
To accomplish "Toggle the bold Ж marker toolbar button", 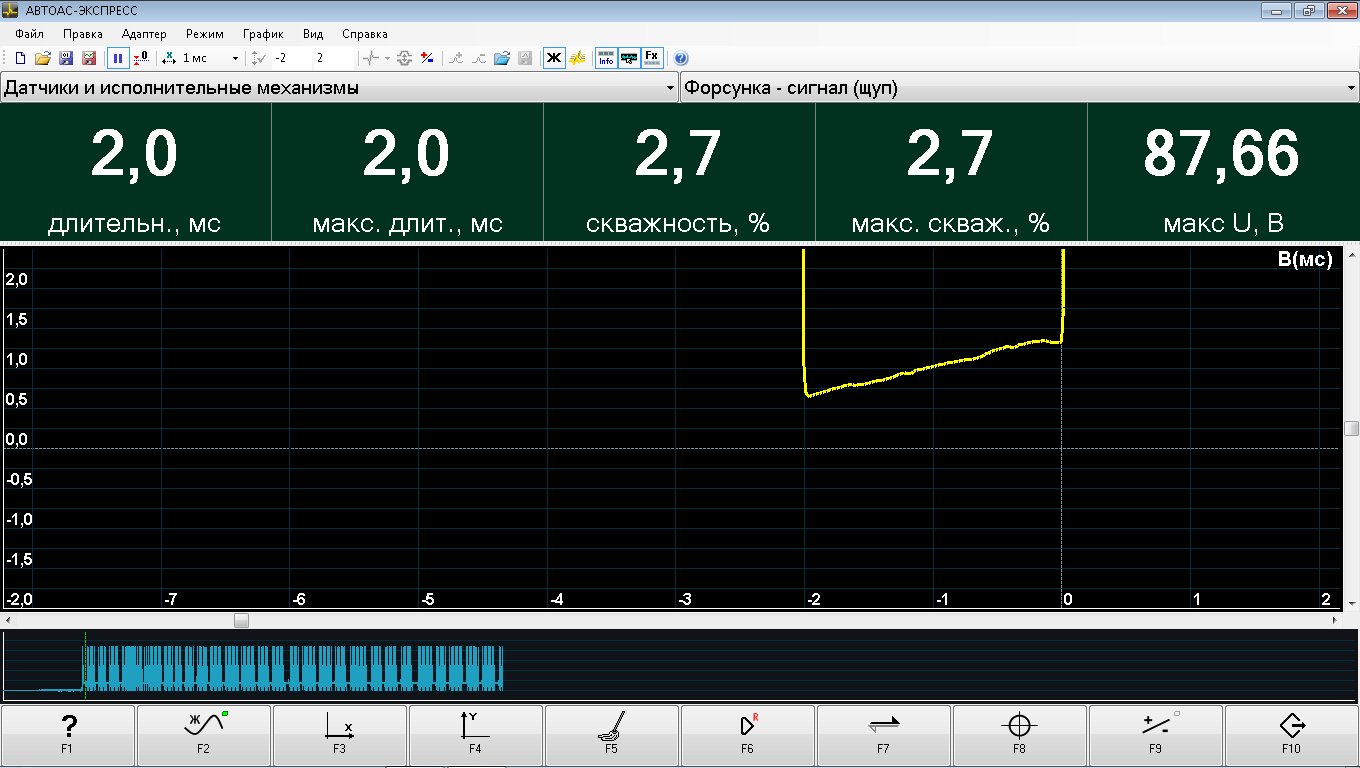I will (x=554, y=58).
